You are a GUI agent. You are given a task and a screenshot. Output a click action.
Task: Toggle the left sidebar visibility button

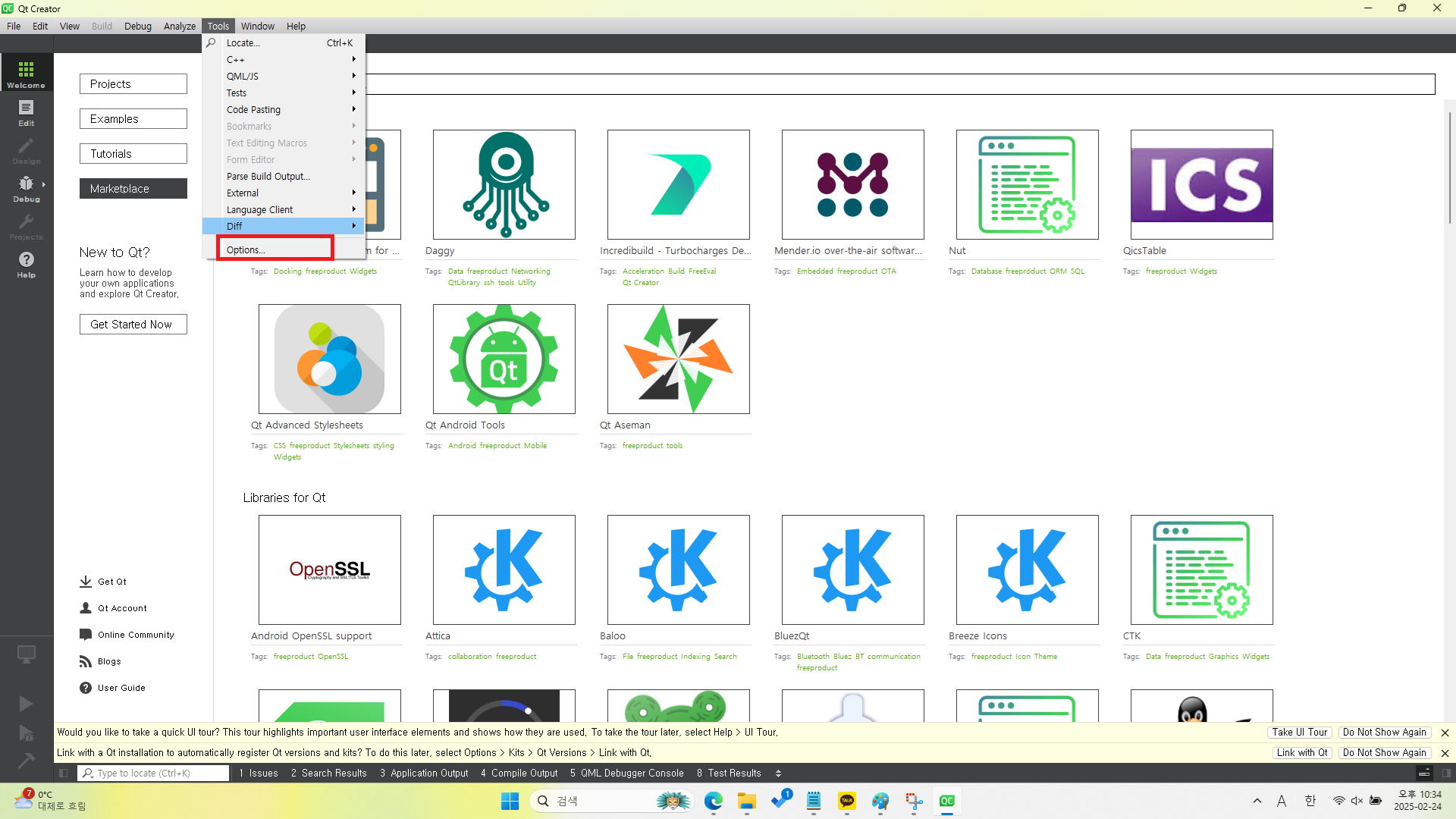64,773
